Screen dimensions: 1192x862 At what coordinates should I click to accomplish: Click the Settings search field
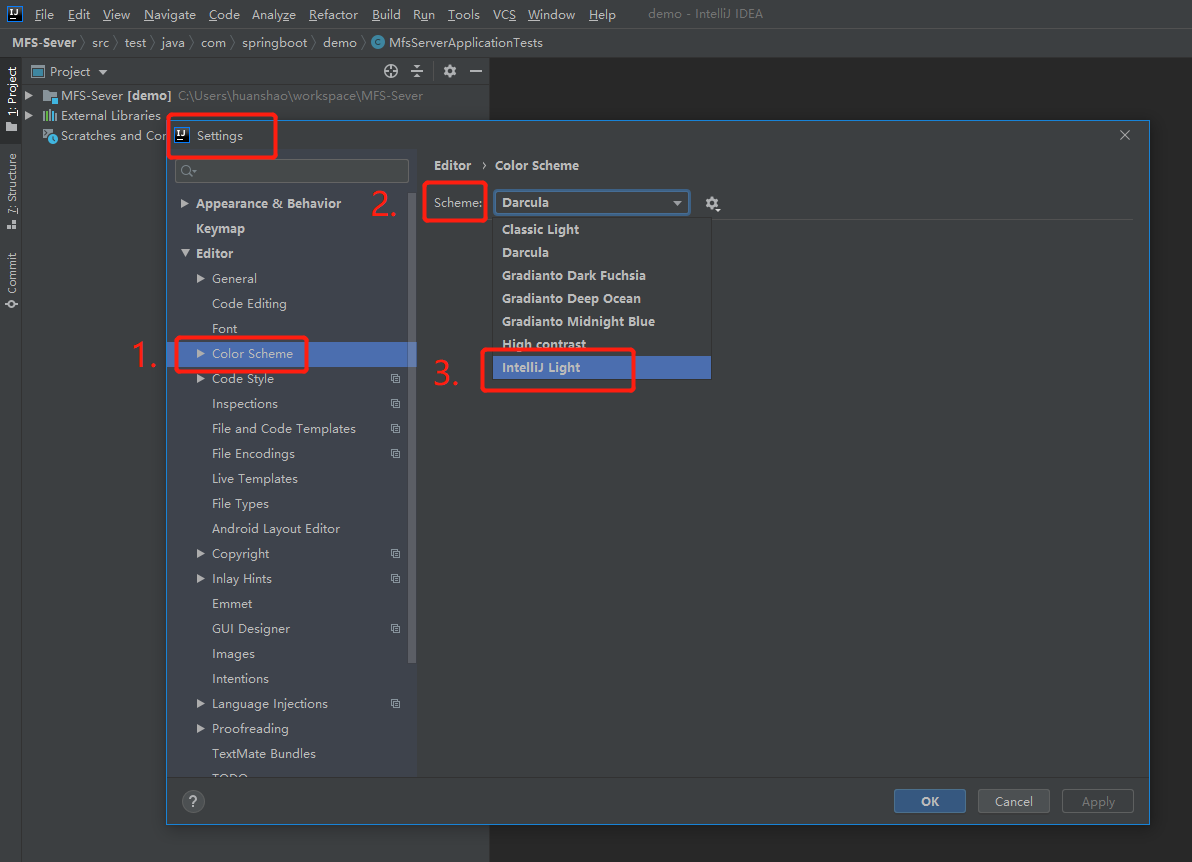point(291,170)
